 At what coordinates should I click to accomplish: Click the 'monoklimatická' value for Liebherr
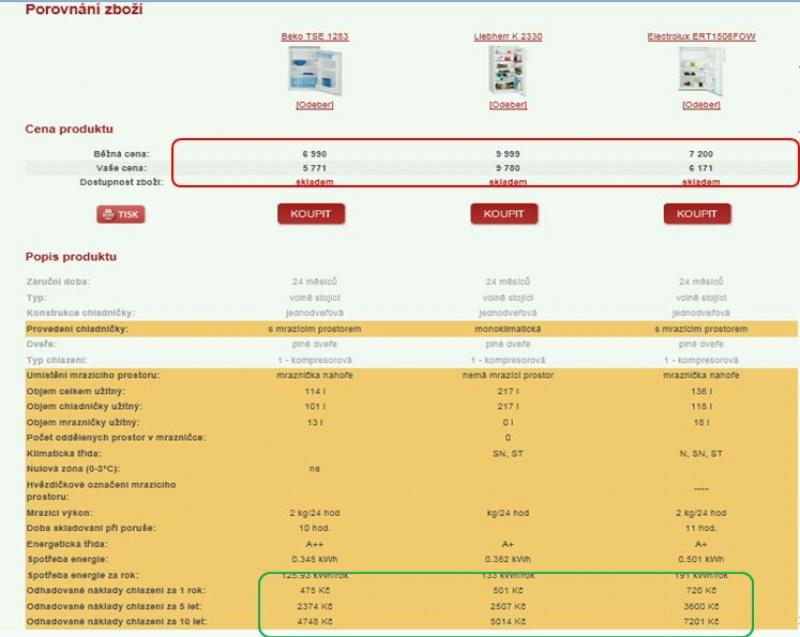[x=508, y=329]
